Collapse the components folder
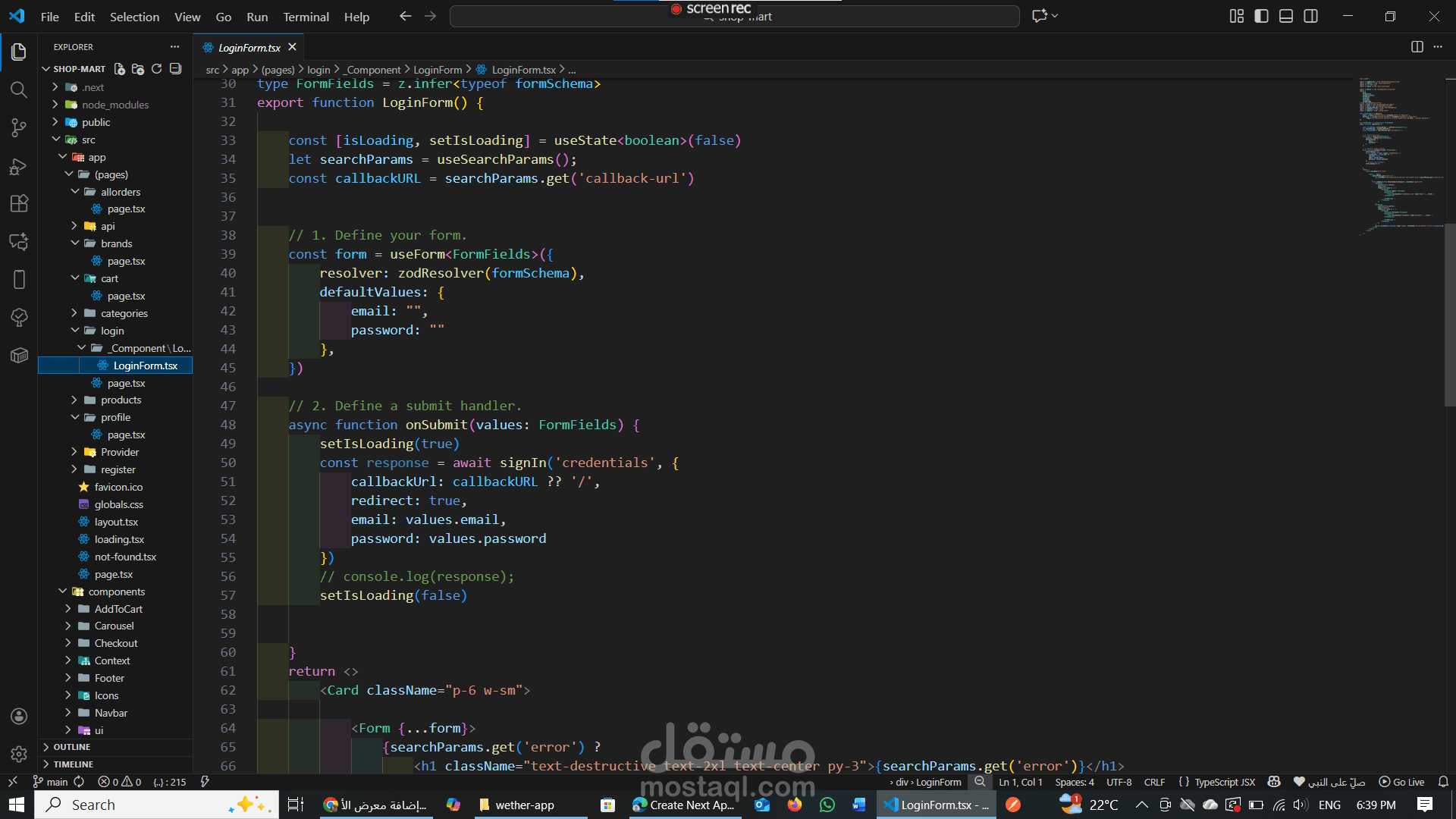Image resolution: width=1456 pixels, height=819 pixels. click(116, 591)
